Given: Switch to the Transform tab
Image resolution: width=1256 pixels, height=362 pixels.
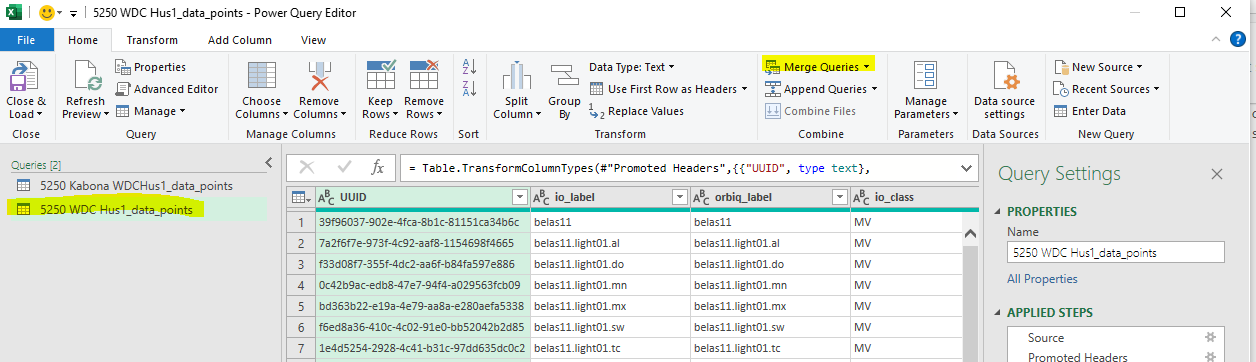Looking at the screenshot, I should point(152,40).
